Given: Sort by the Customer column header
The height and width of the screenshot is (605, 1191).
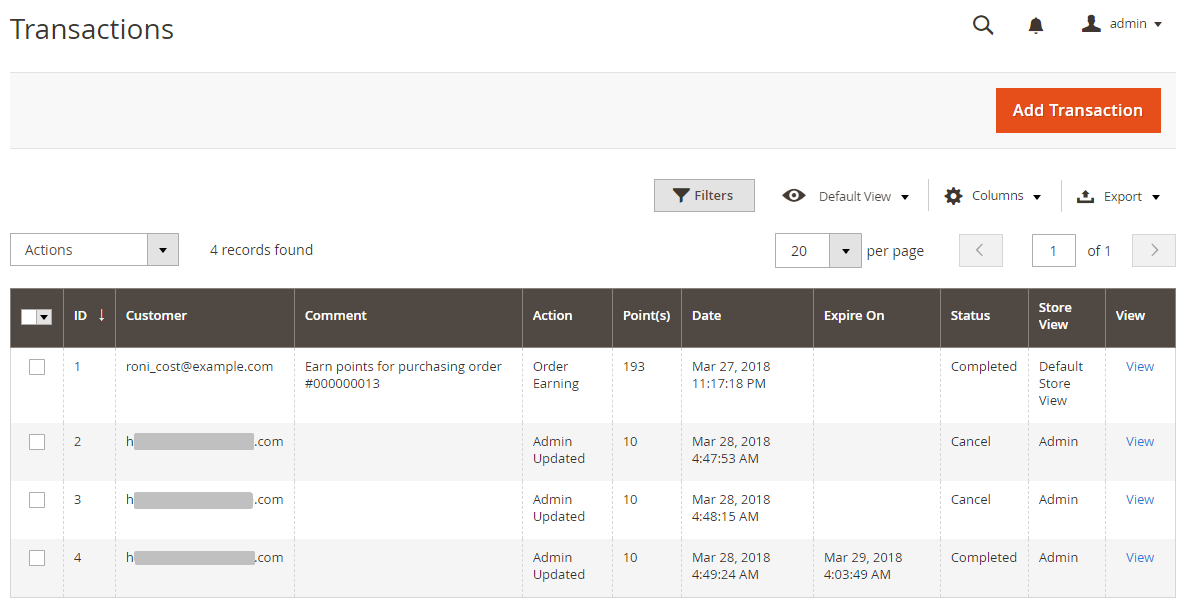Looking at the screenshot, I should pos(156,316).
